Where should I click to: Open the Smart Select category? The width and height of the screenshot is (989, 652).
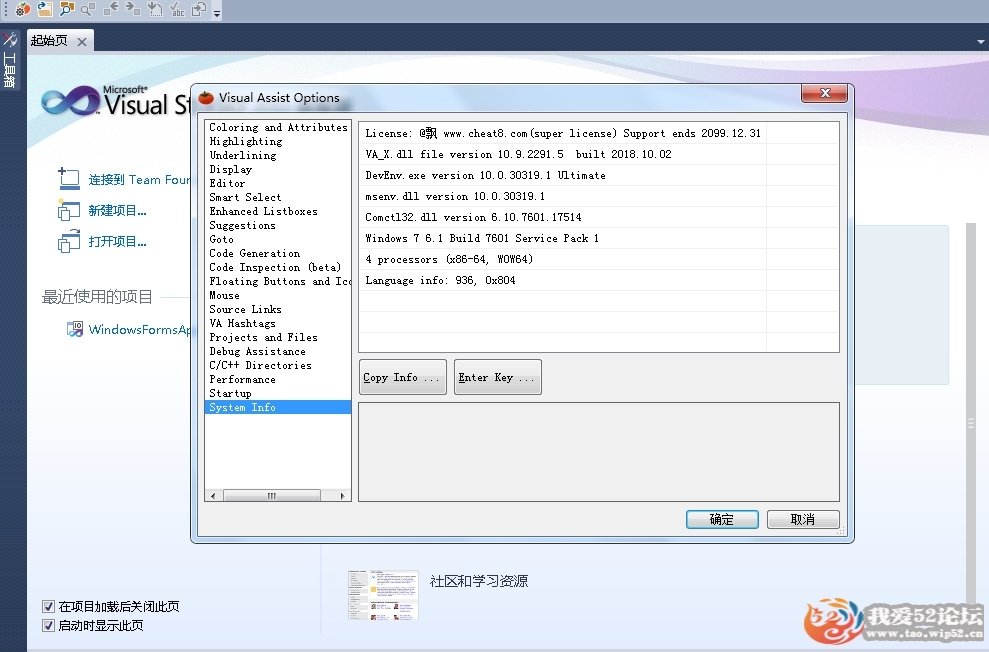(x=278, y=197)
